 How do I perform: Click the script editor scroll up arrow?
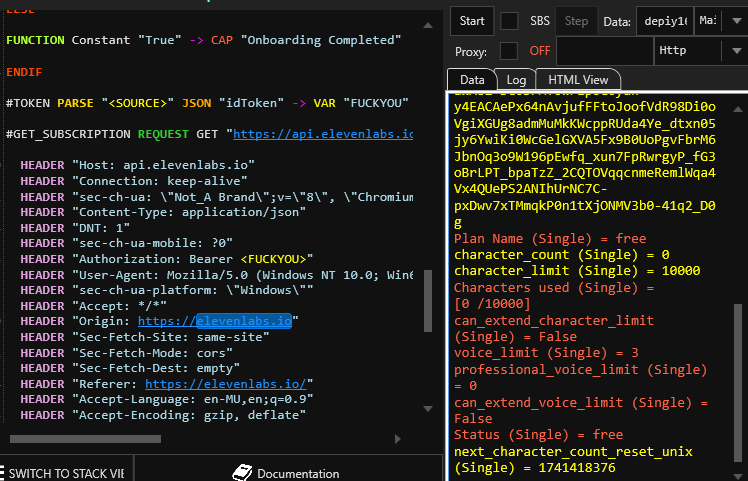coord(428,25)
